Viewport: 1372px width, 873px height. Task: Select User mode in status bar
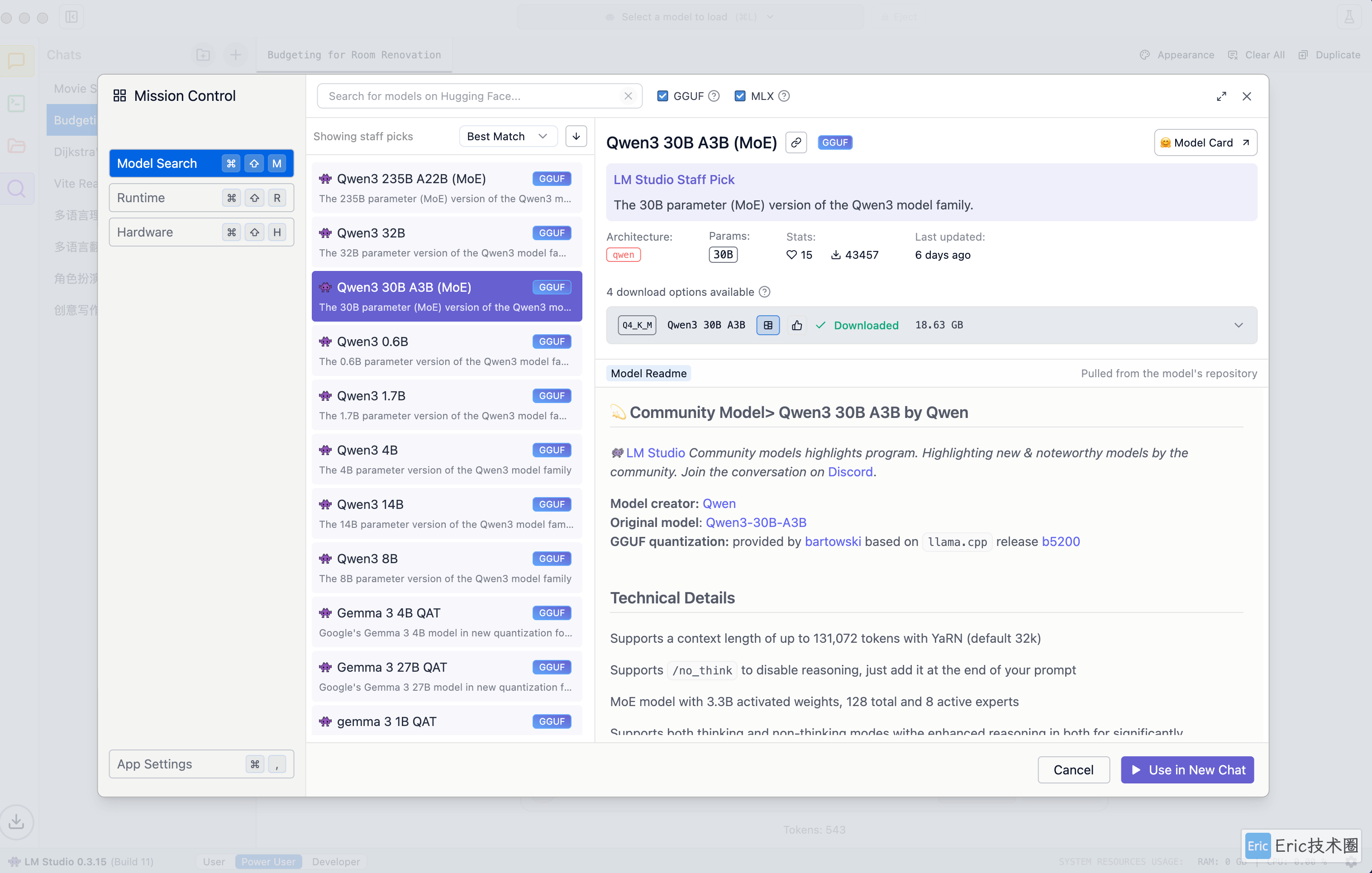tap(214, 861)
